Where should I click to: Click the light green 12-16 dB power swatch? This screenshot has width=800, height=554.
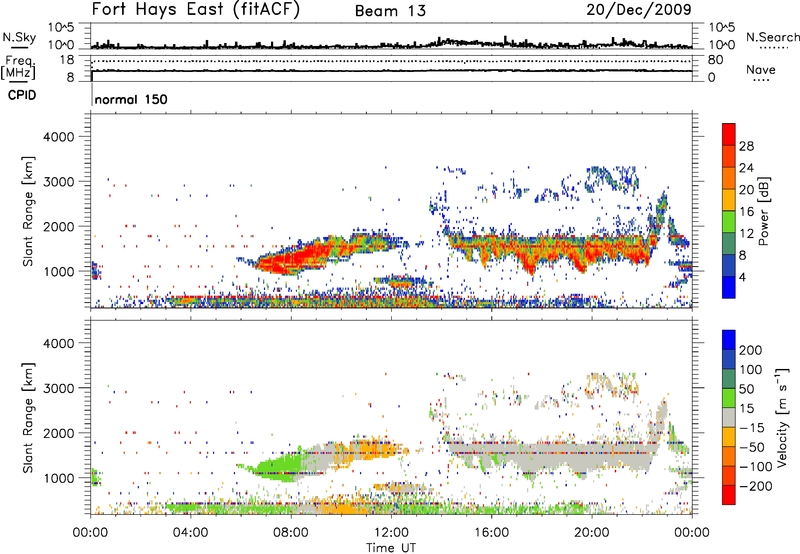[729, 222]
